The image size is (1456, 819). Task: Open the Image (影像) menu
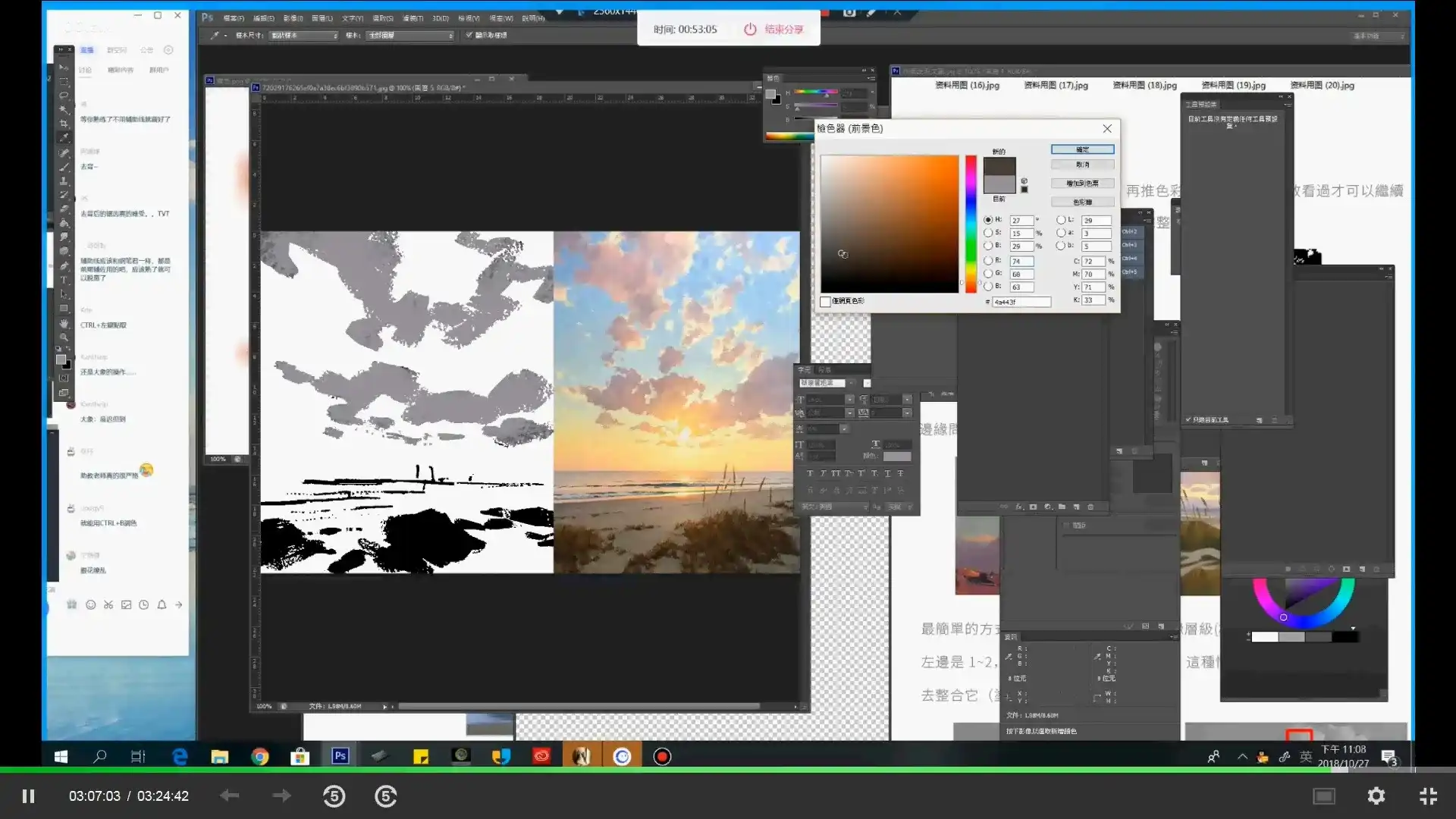coord(293,18)
